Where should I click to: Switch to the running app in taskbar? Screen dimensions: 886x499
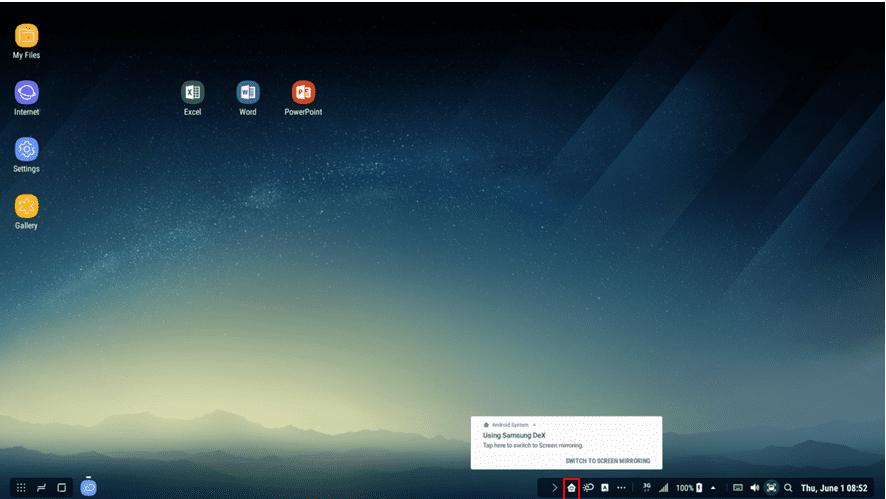[89, 487]
